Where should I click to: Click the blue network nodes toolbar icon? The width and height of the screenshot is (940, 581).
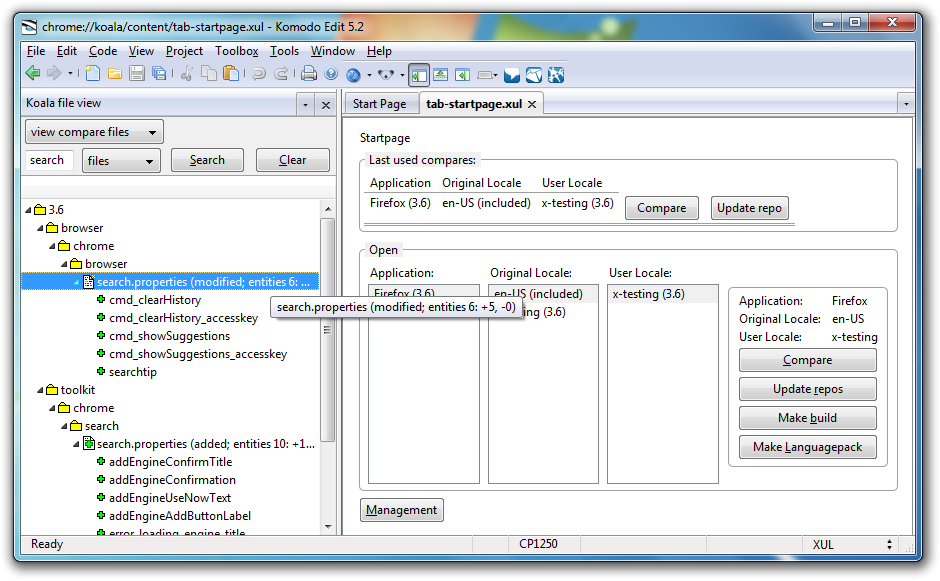coord(556,75)
